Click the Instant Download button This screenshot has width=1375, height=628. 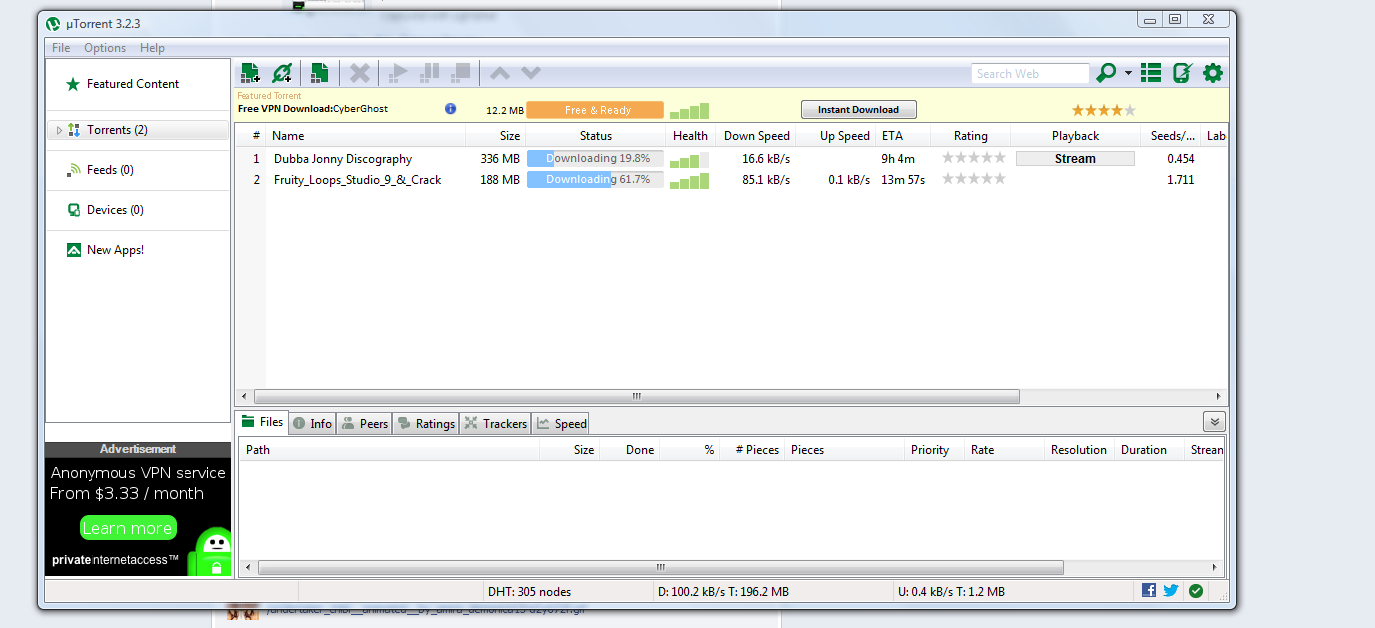point(858,110)
